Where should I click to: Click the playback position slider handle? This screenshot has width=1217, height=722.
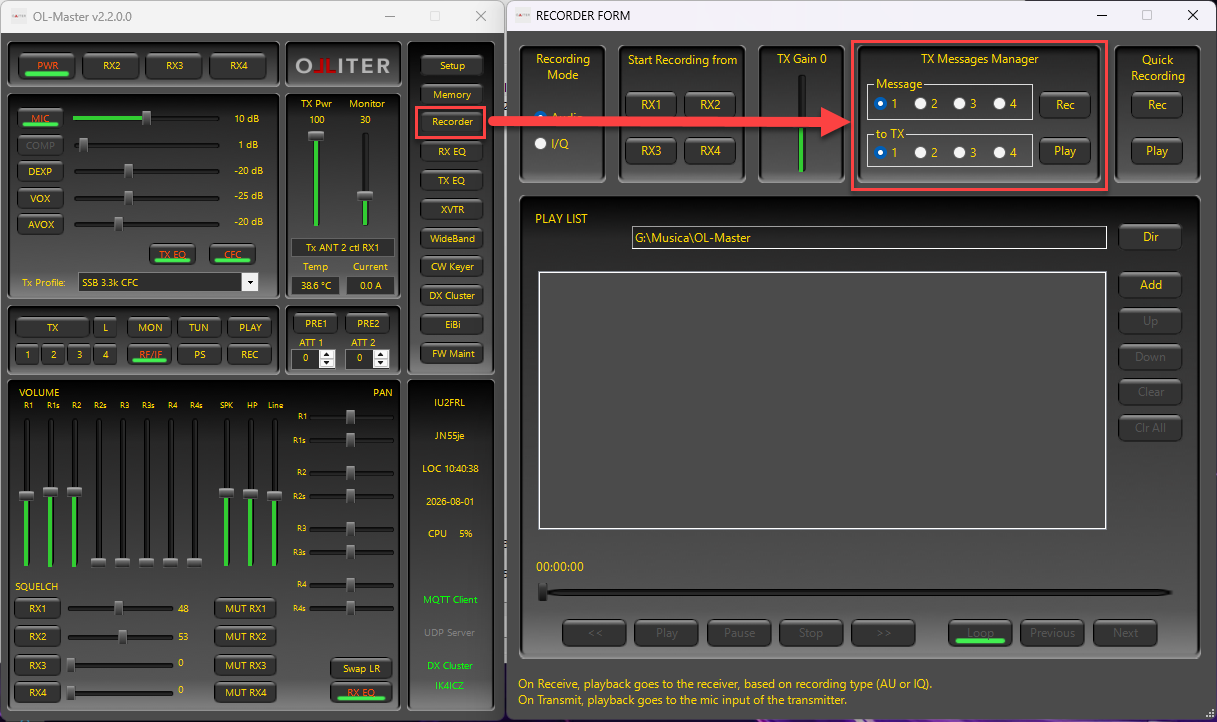click(x=543, y=592)
